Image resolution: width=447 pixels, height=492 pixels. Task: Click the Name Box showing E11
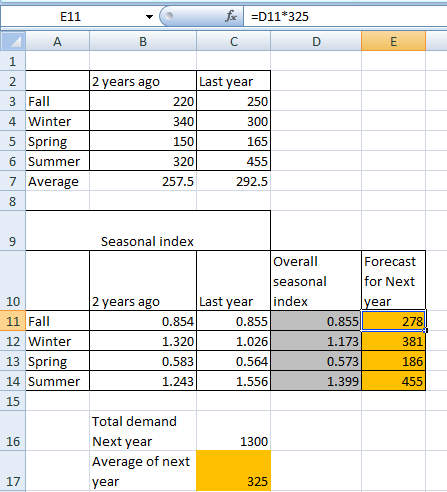click(70, 16)
